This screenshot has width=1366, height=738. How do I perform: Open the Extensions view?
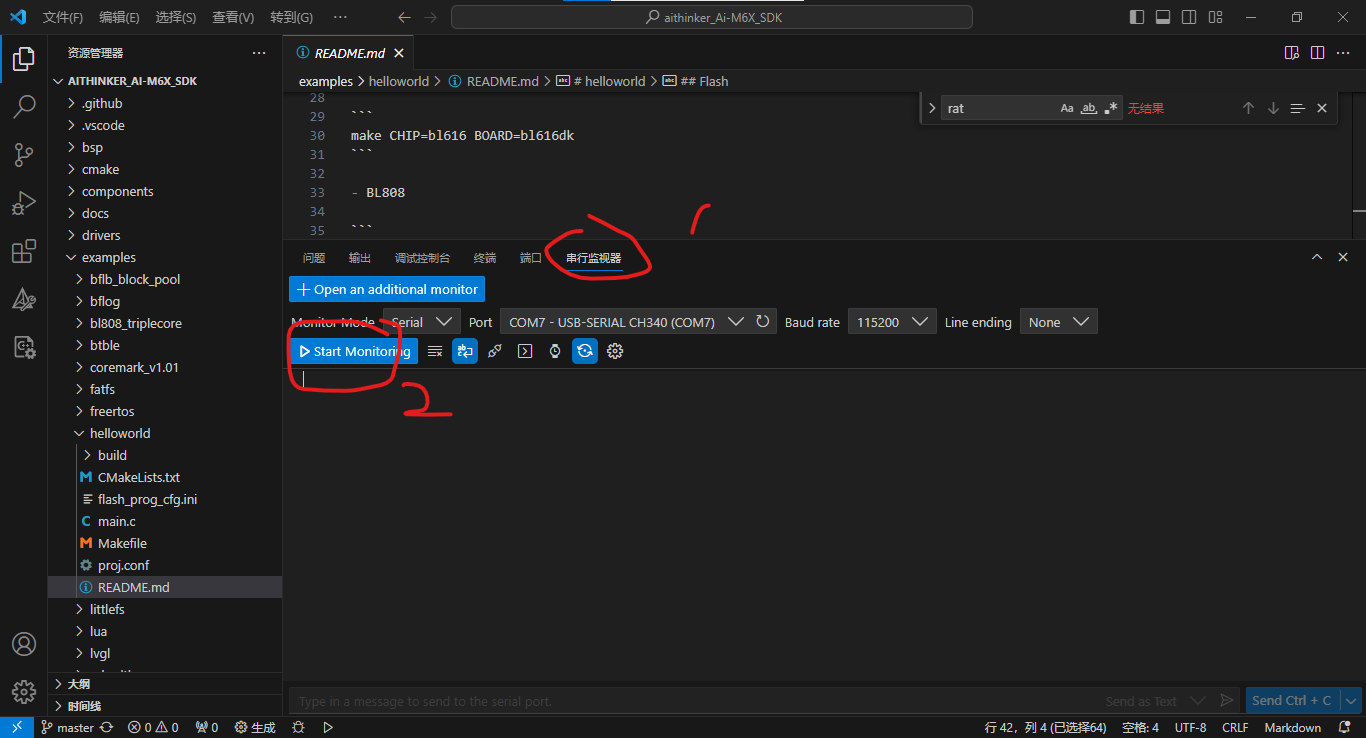coord(24,252)
